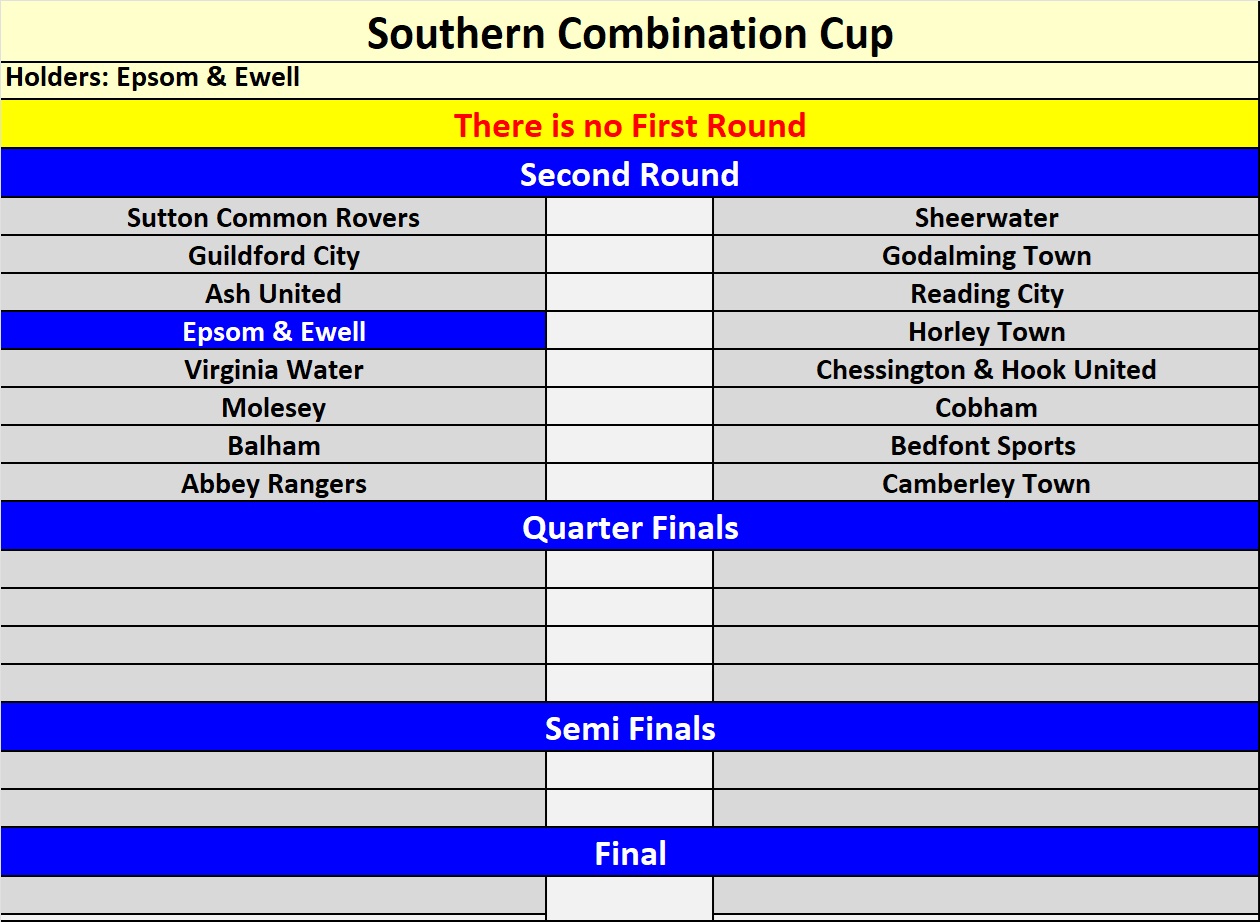
Task: Select the Quarter Finals header row
Action: (x=630, y=528)
